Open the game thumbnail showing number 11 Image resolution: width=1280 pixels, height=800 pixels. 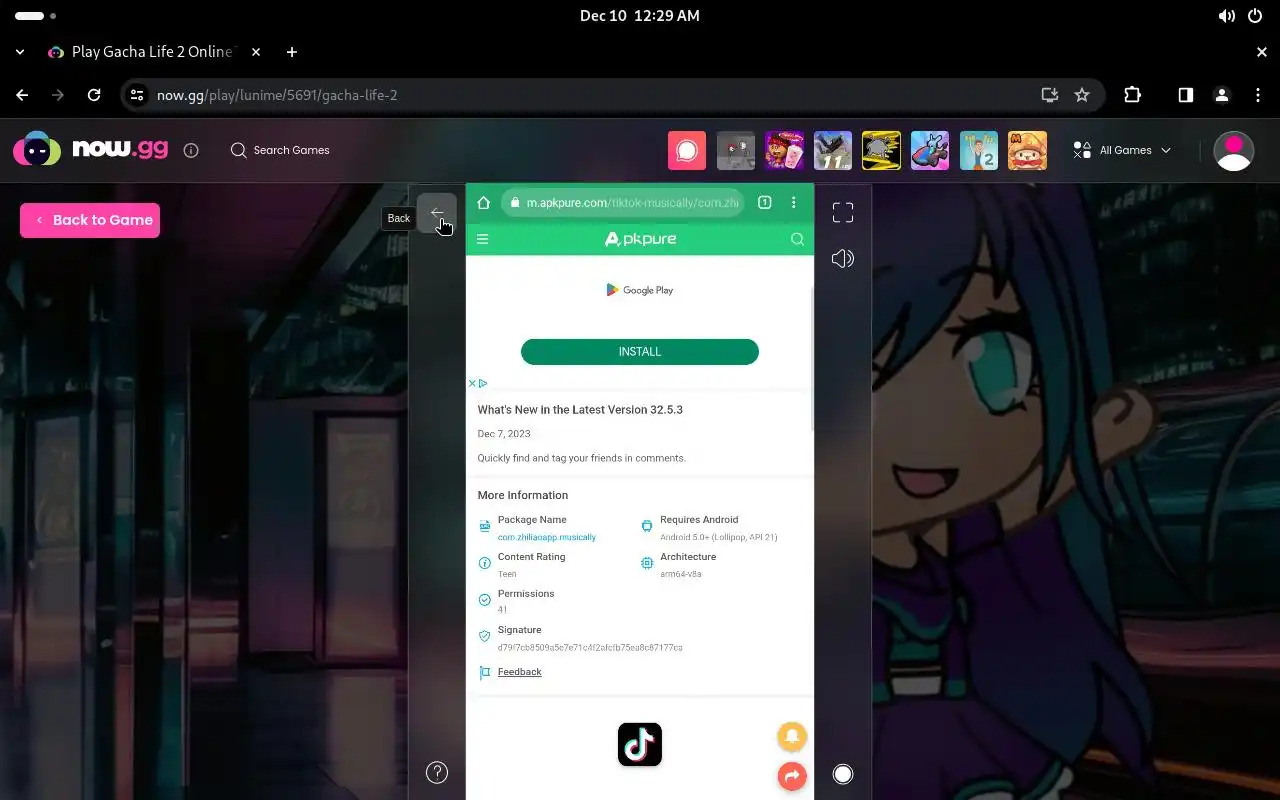tap(833, 151)
